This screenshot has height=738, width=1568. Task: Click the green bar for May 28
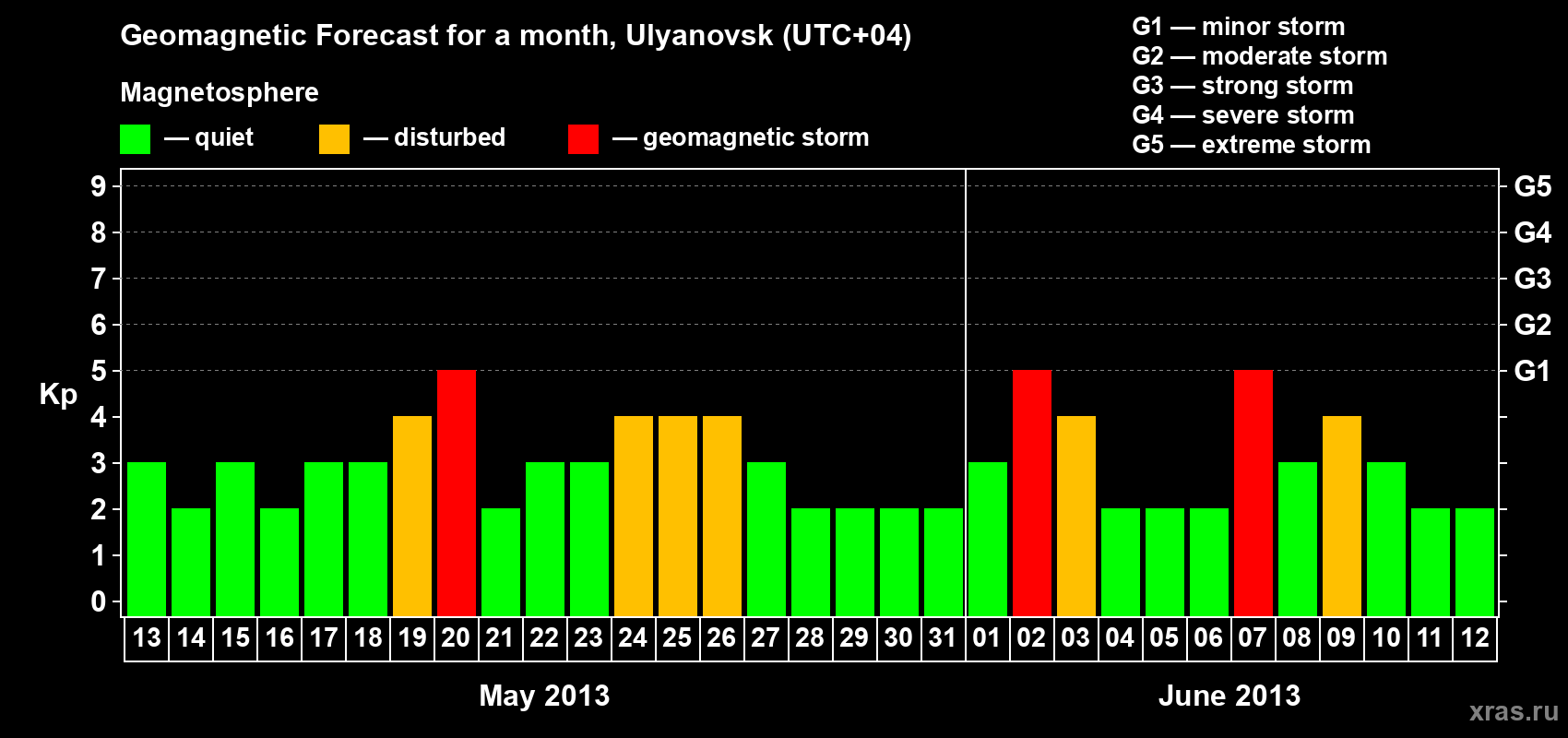tap(811, 562)
